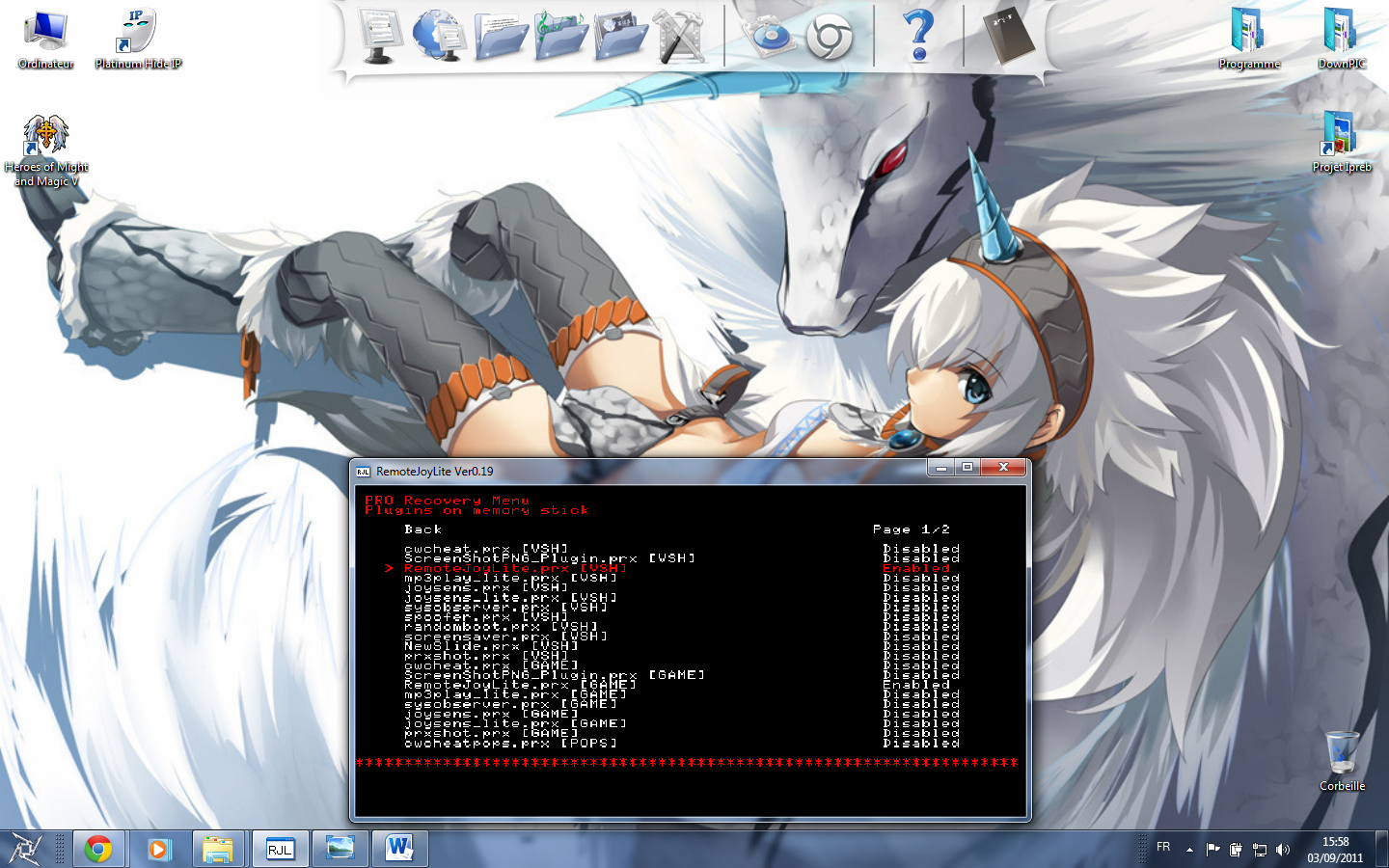Open the Action Center flag tray icon

[1212, 850]
